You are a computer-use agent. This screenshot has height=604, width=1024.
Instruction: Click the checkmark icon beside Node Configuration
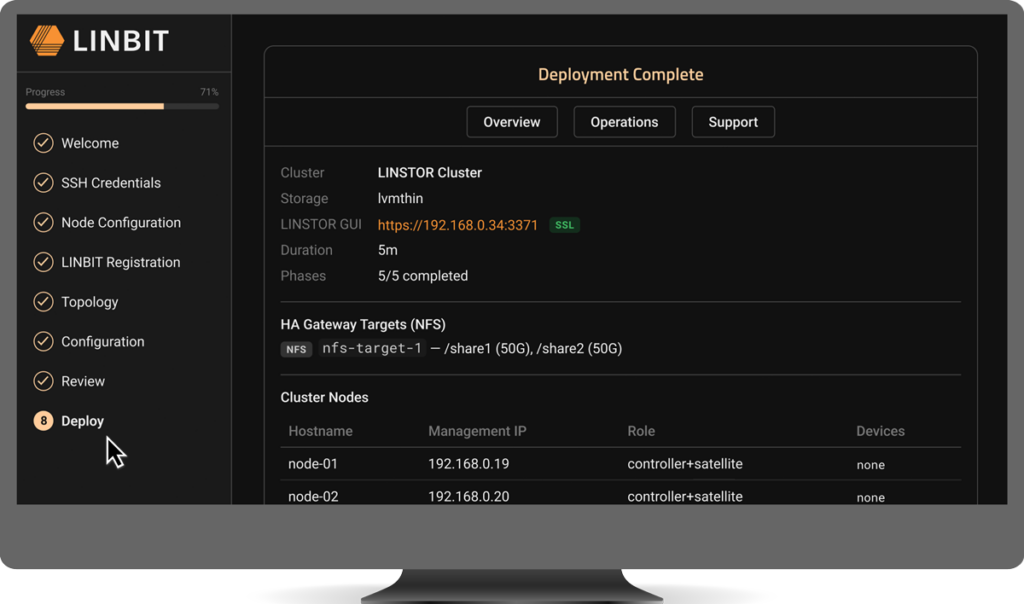coord(43,223)
